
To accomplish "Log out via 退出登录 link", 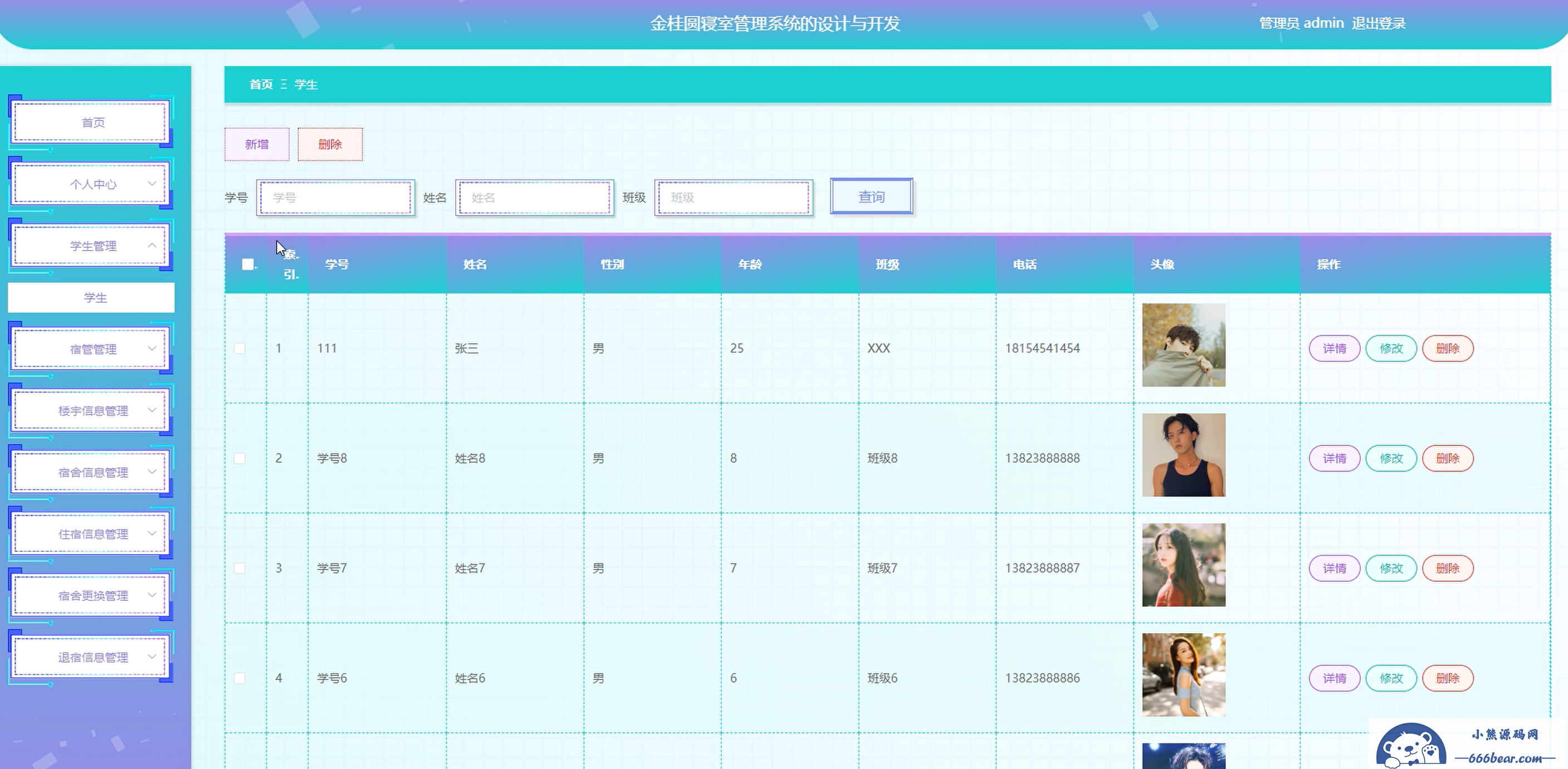I will 1379,23.
